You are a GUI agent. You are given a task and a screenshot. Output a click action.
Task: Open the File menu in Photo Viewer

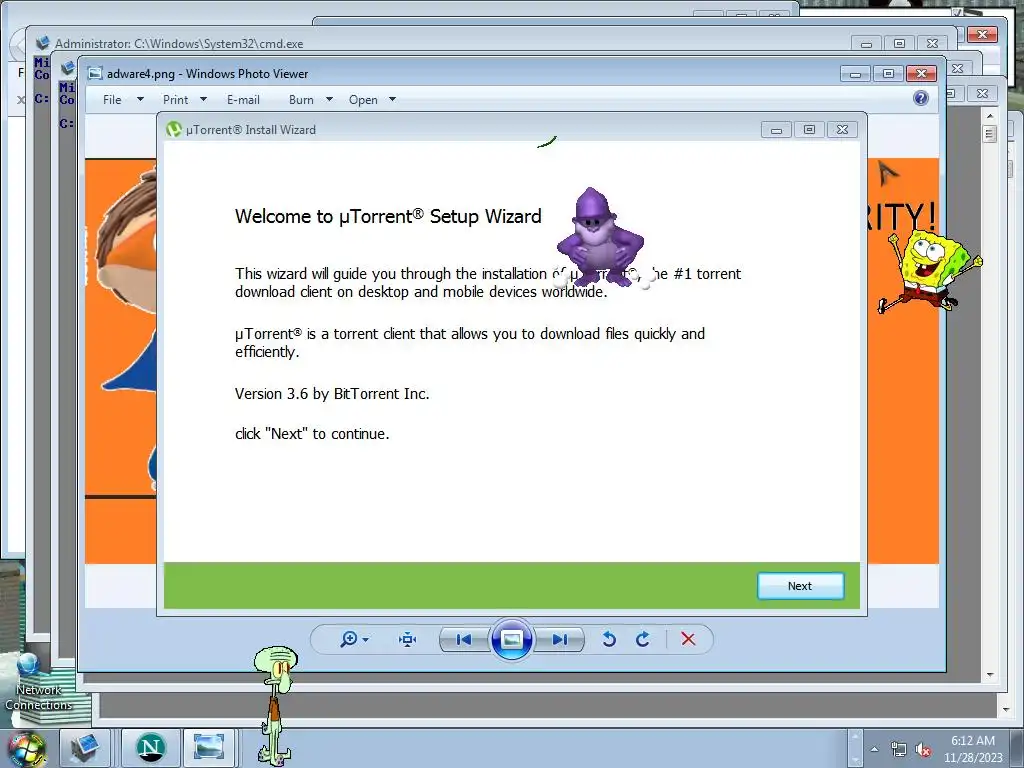coord(112,100)
